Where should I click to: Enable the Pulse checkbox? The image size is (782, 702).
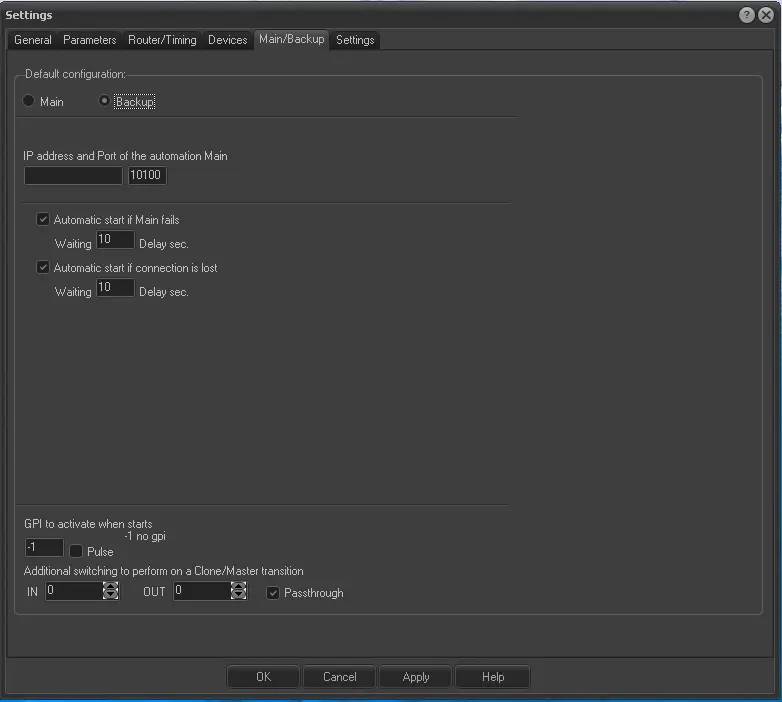(76, 551)
